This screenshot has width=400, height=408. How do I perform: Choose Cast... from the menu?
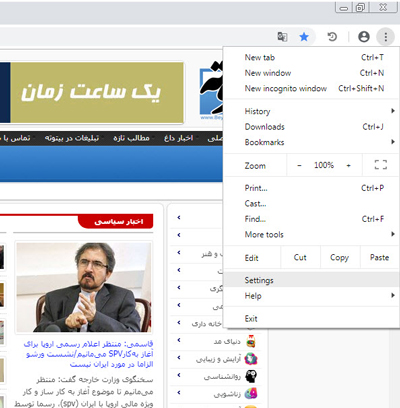311,203
